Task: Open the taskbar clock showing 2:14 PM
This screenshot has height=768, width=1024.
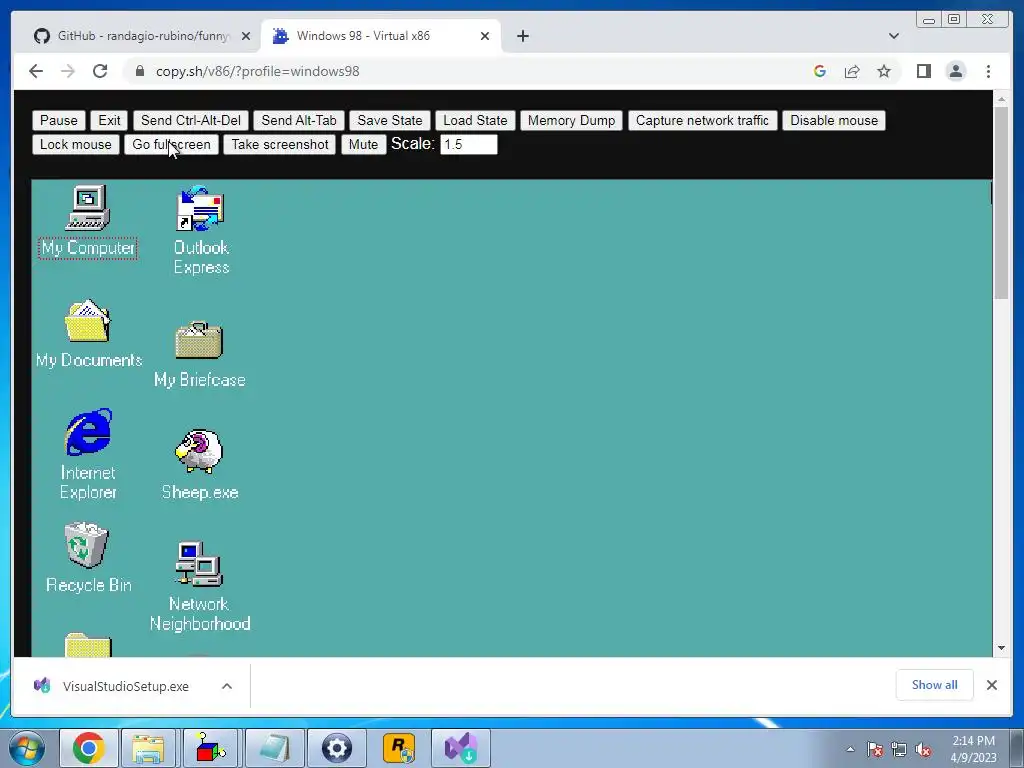Action: coord(973,749)
